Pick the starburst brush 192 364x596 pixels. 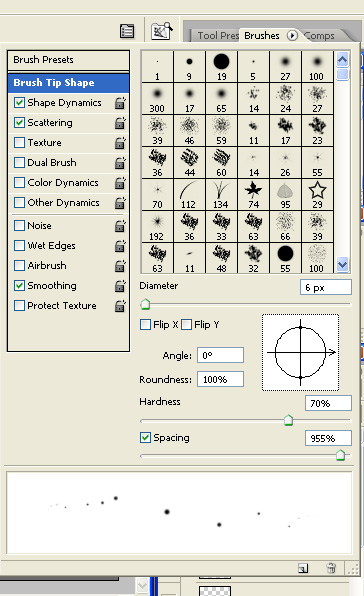[157, 227]
